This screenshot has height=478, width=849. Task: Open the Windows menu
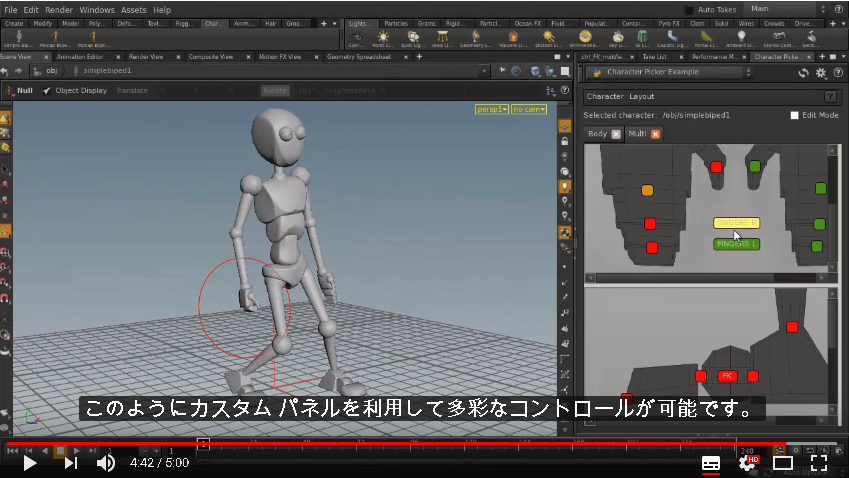pos(97,10)
